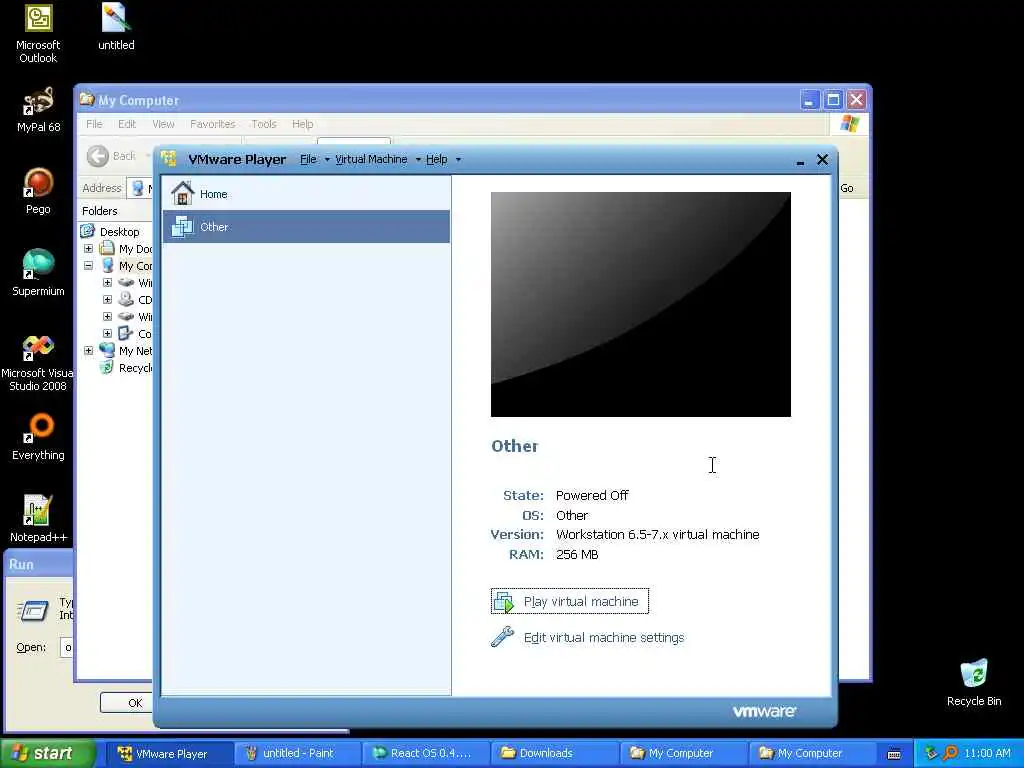Click the Other VM icon in library
The image size is (1024, 768).
click(182, 226)
